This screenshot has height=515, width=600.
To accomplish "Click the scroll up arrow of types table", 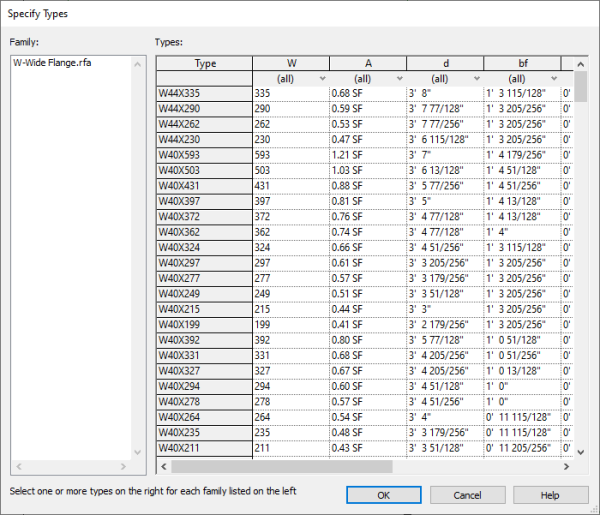I will point(581,63).
